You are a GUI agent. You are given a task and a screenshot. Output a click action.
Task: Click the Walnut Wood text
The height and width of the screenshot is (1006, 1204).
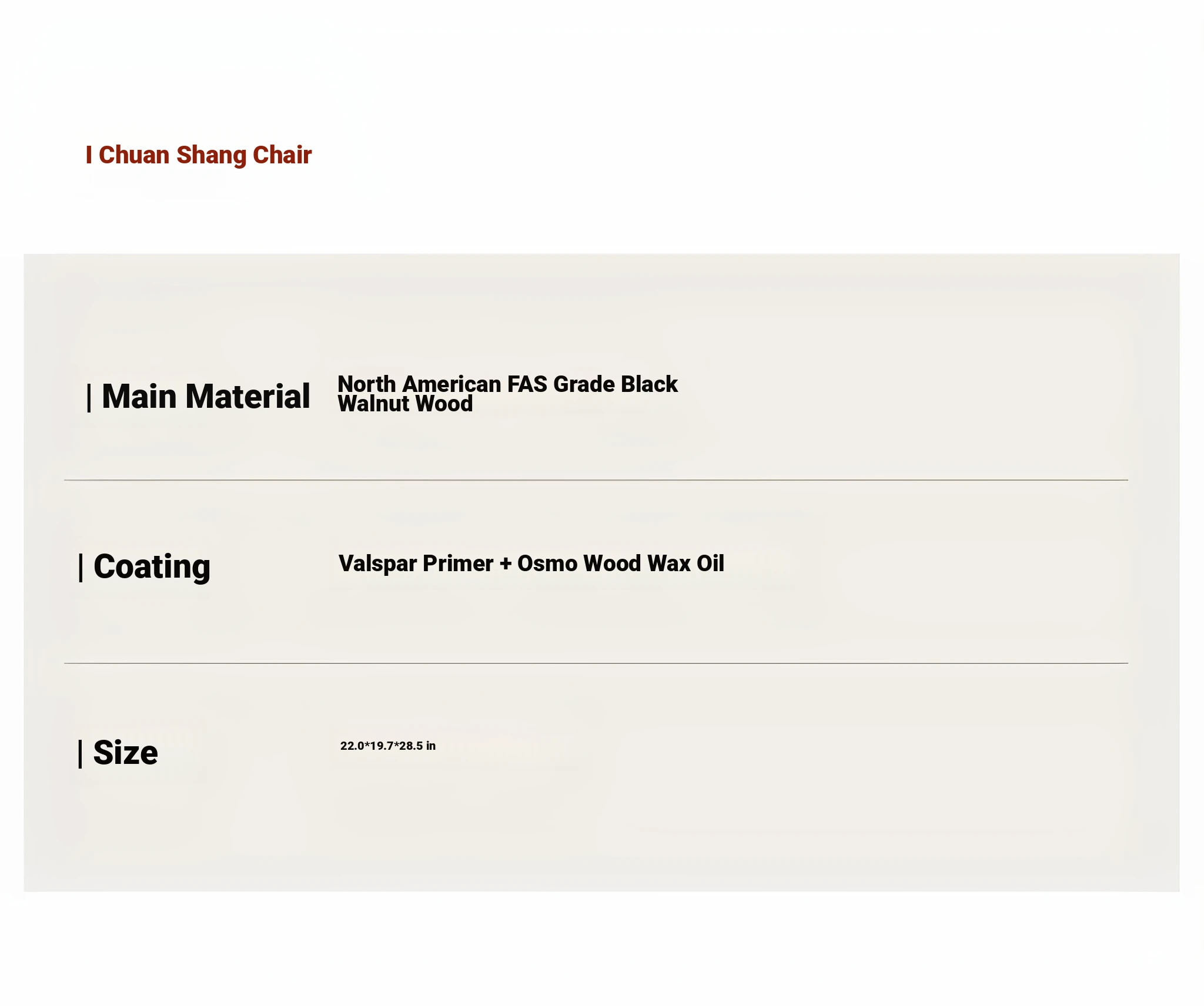405,404
